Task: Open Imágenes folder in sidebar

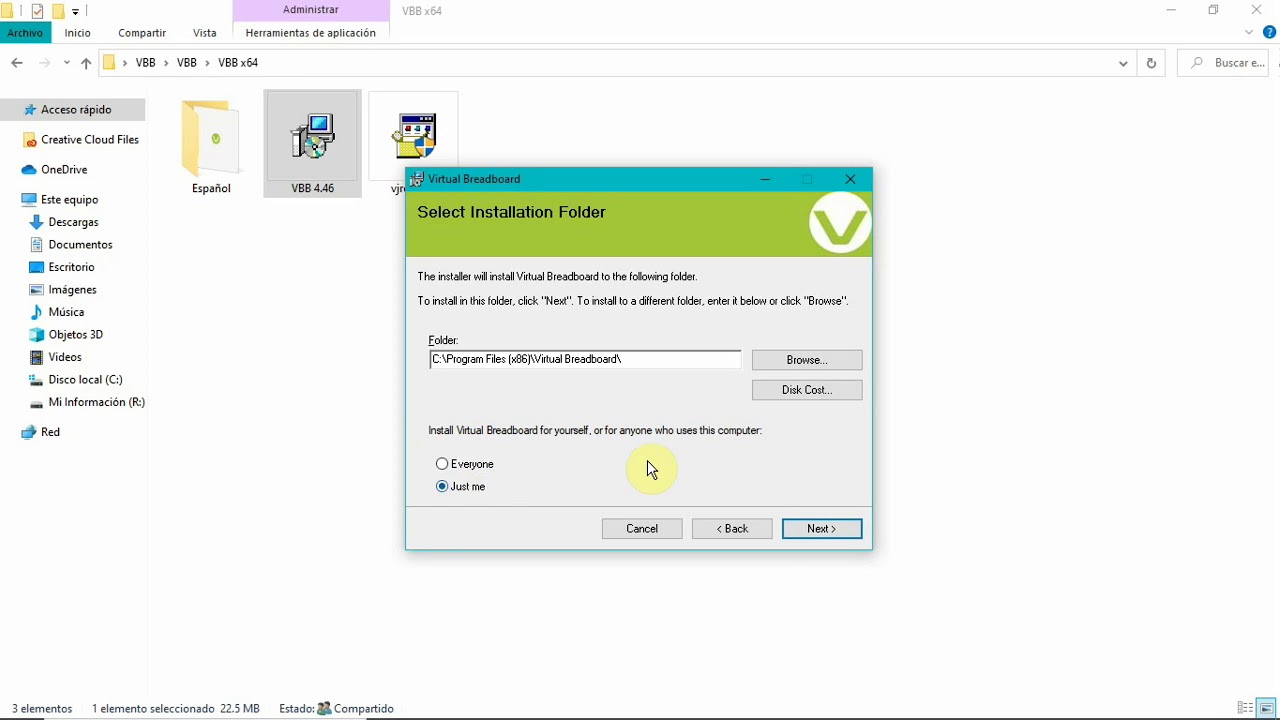Action: pos(72,290)
